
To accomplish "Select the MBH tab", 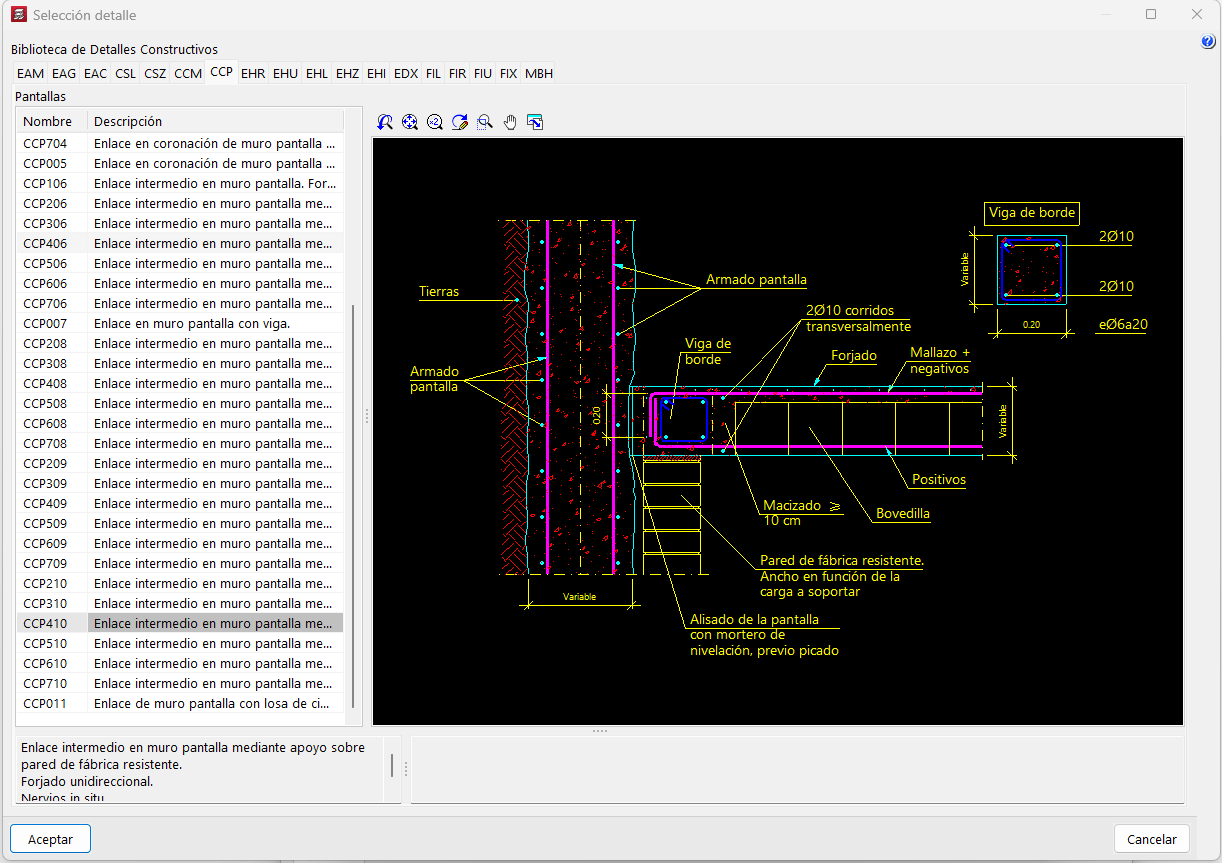I will click(539, 73).
